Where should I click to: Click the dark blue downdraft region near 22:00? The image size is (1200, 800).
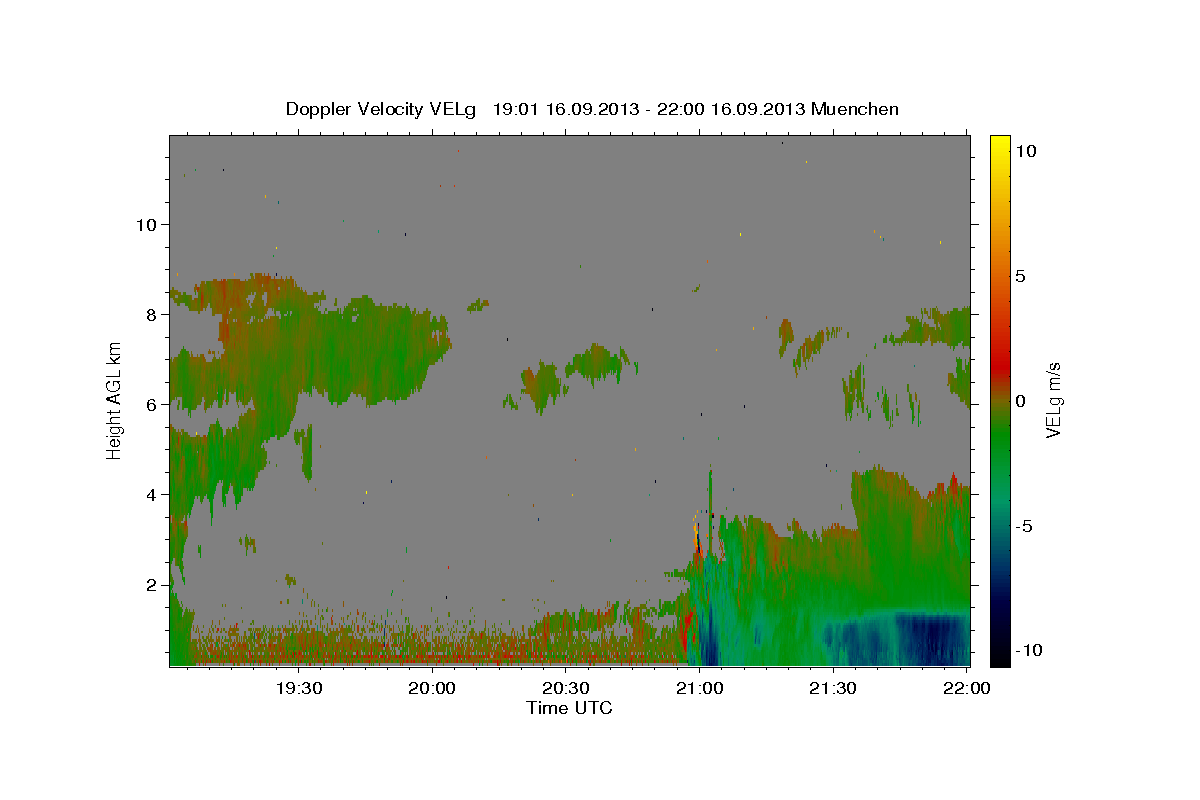[930, 640]
